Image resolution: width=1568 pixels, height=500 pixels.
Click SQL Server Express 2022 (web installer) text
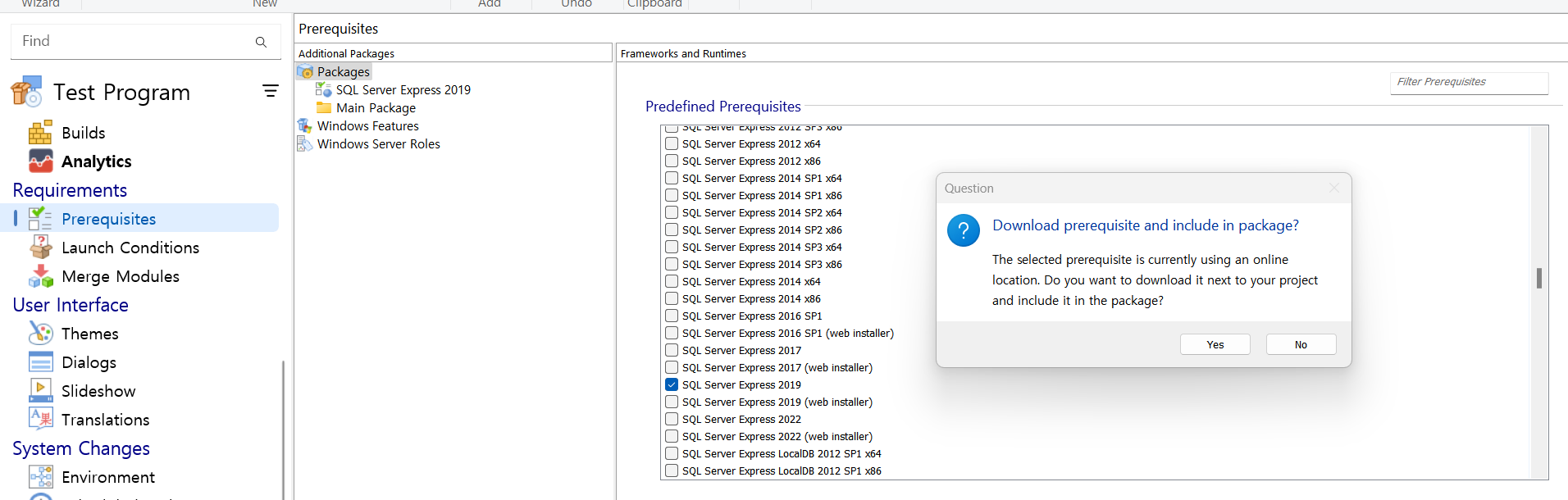coord(777,436)
